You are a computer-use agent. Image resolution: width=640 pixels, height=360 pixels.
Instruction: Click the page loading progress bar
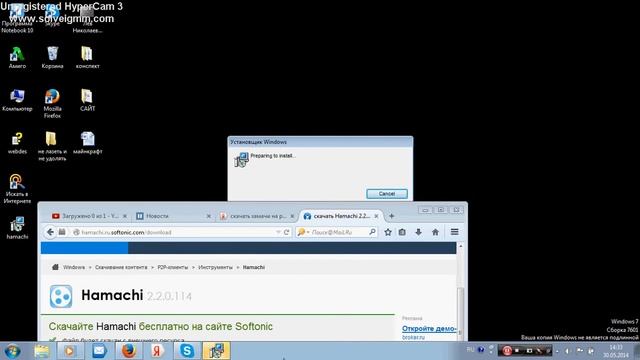point(248,248)
